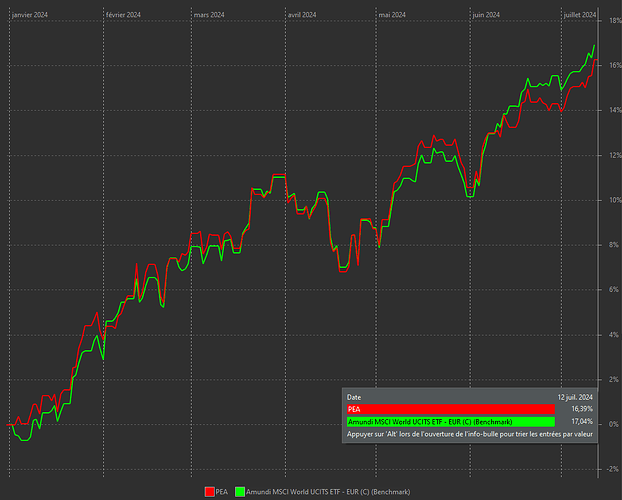Click the février 2024 axis label
The image size is (622, 500).
[123, 15]
